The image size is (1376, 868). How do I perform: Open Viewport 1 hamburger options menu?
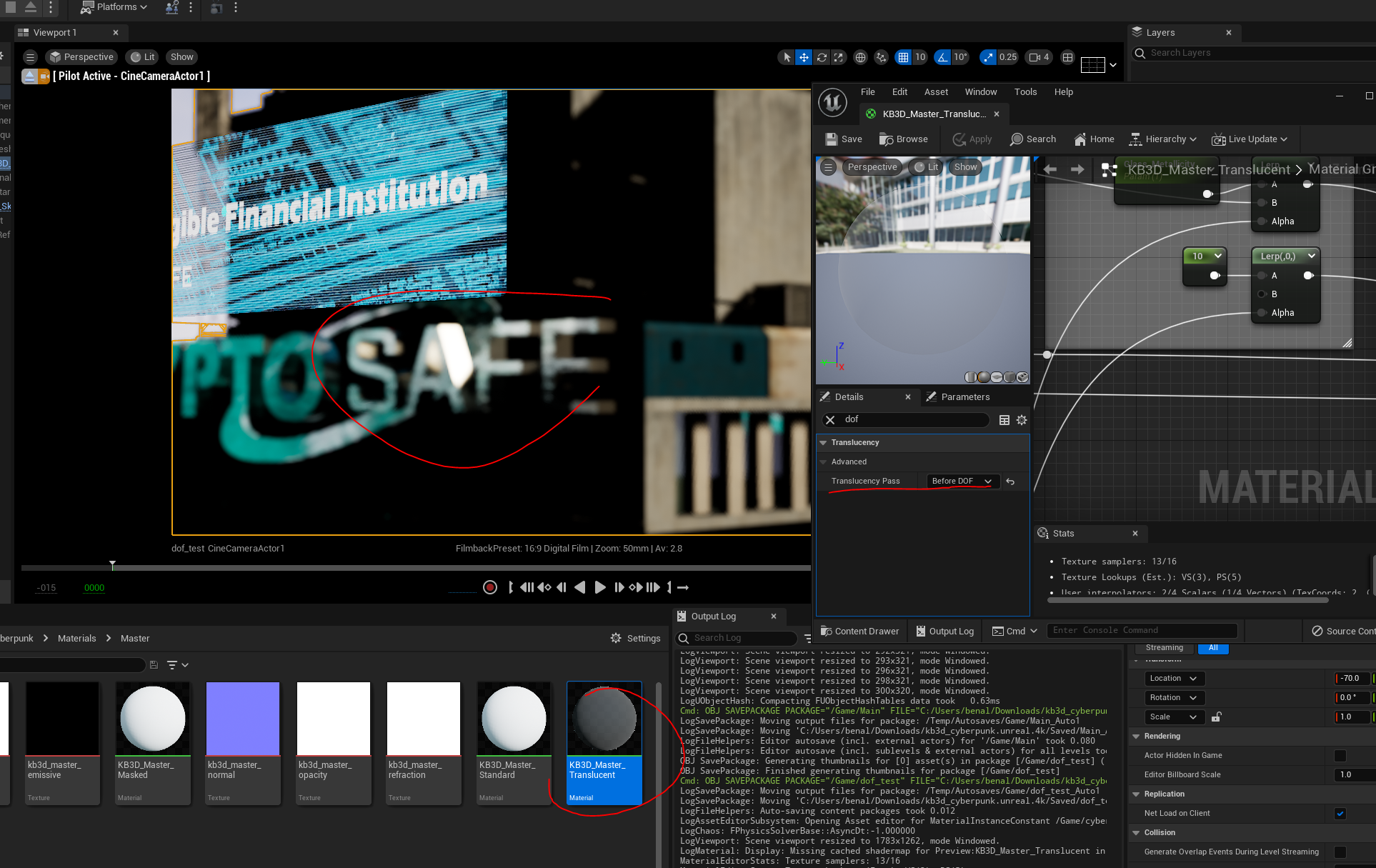(30, 57)
